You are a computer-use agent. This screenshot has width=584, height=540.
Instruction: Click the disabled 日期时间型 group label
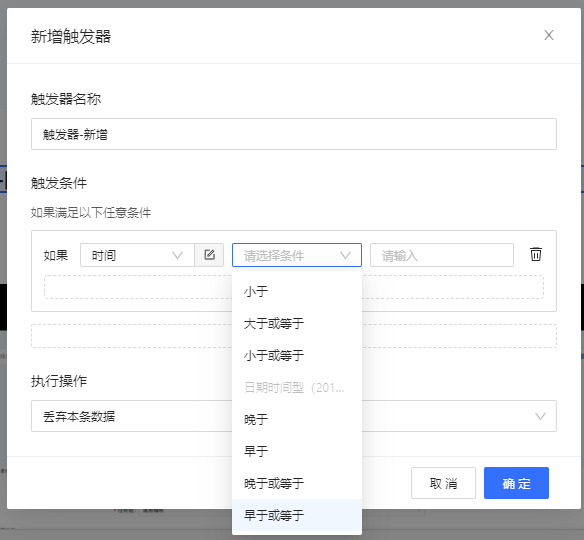pos(294,388)
